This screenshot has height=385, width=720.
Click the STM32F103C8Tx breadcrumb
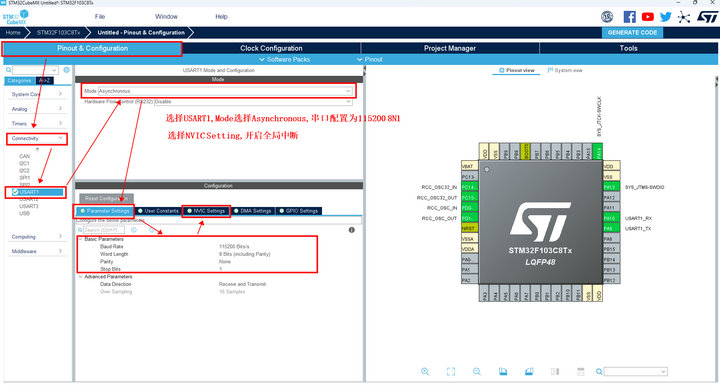coord(58,33)
